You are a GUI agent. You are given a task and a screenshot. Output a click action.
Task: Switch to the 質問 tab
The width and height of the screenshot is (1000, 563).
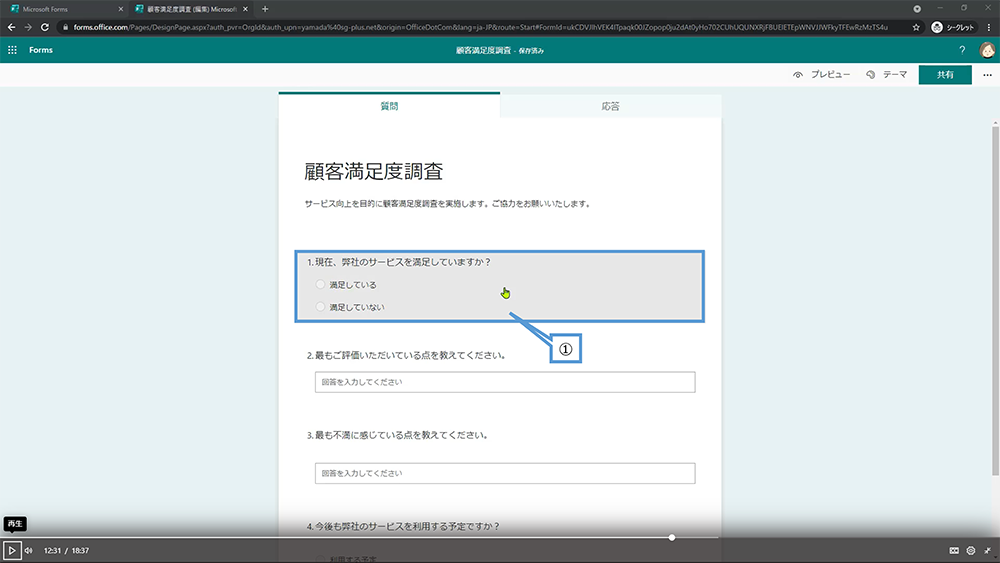(x=389, y=106)
